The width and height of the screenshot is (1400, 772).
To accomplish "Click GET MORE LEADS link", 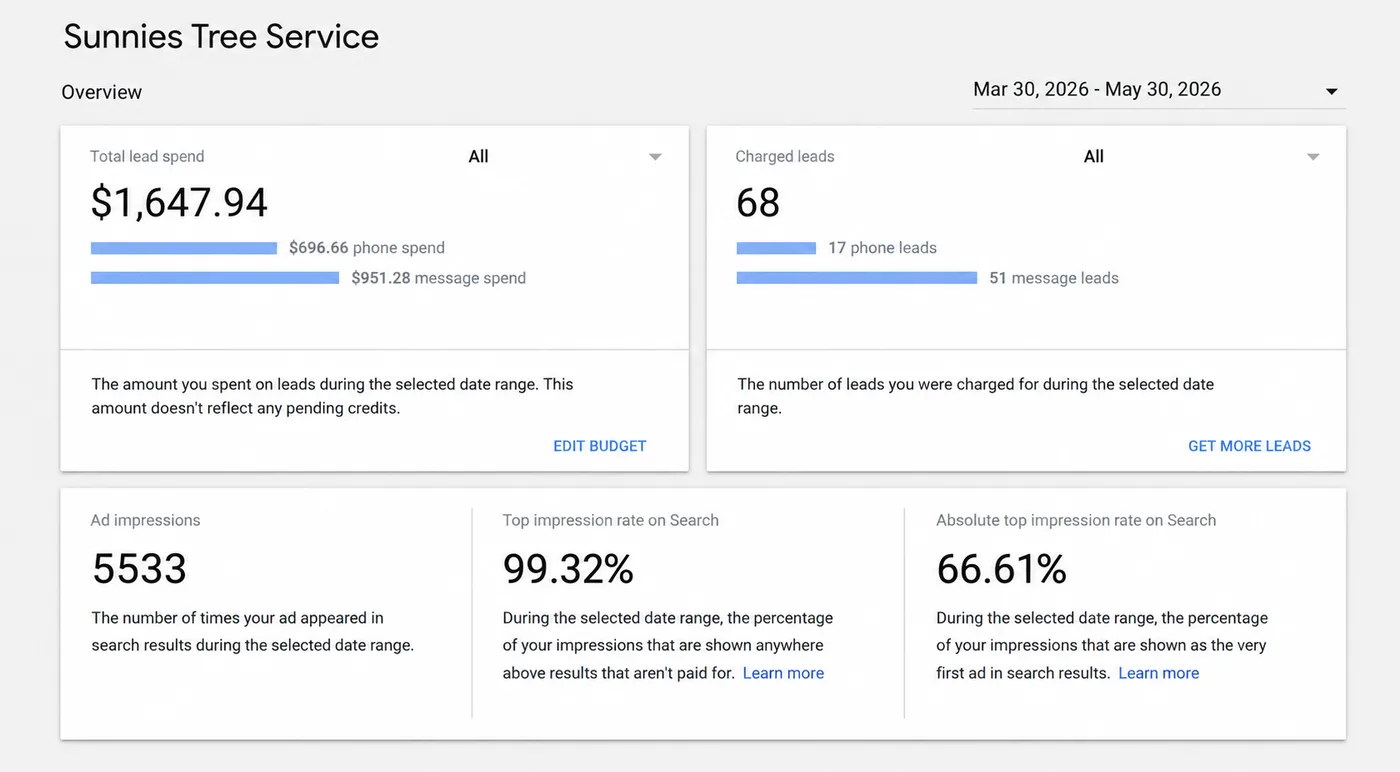I will click(x=1249, y=446).
